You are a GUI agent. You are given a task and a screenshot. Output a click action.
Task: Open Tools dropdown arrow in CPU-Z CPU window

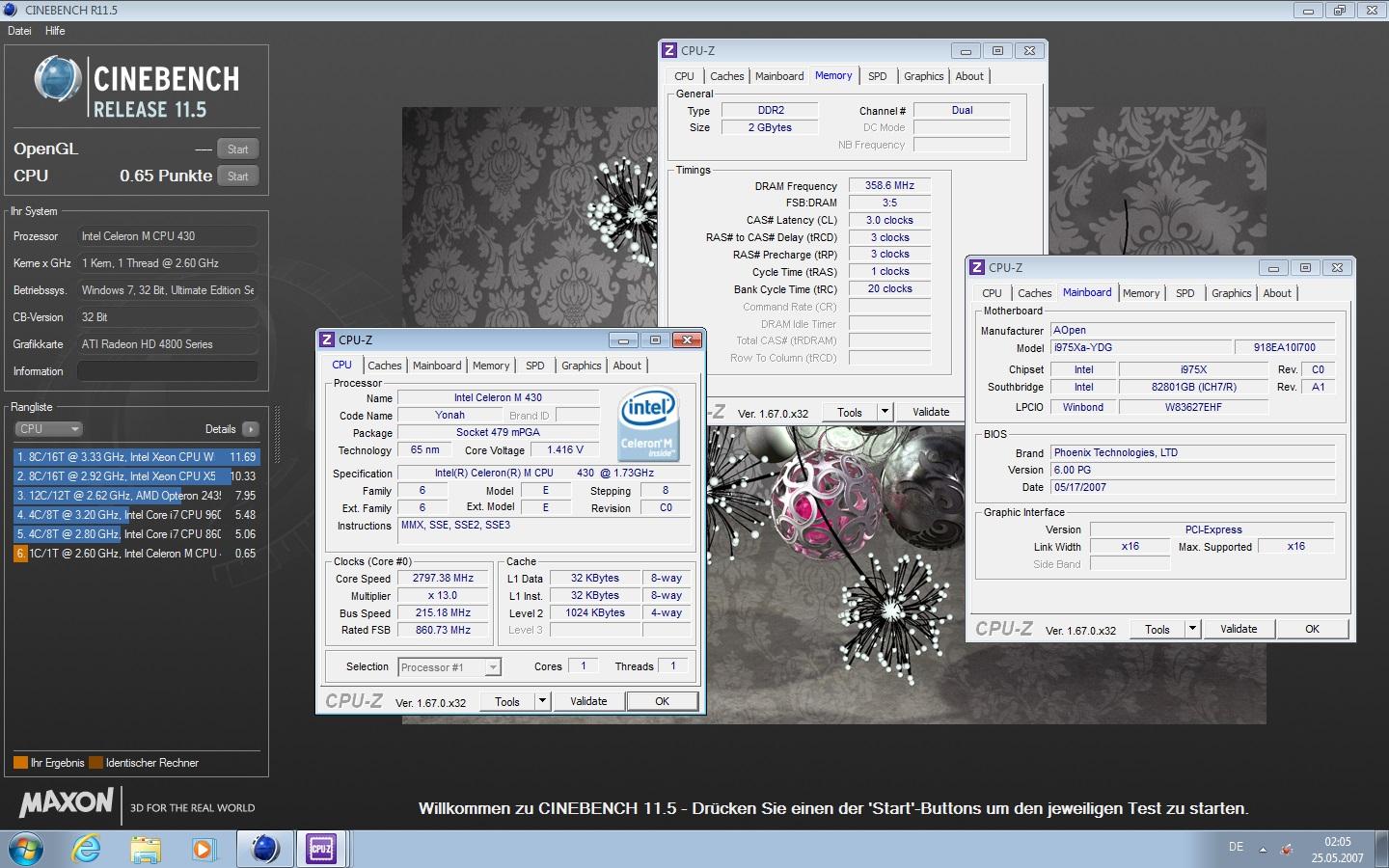(x=542, y=702)
